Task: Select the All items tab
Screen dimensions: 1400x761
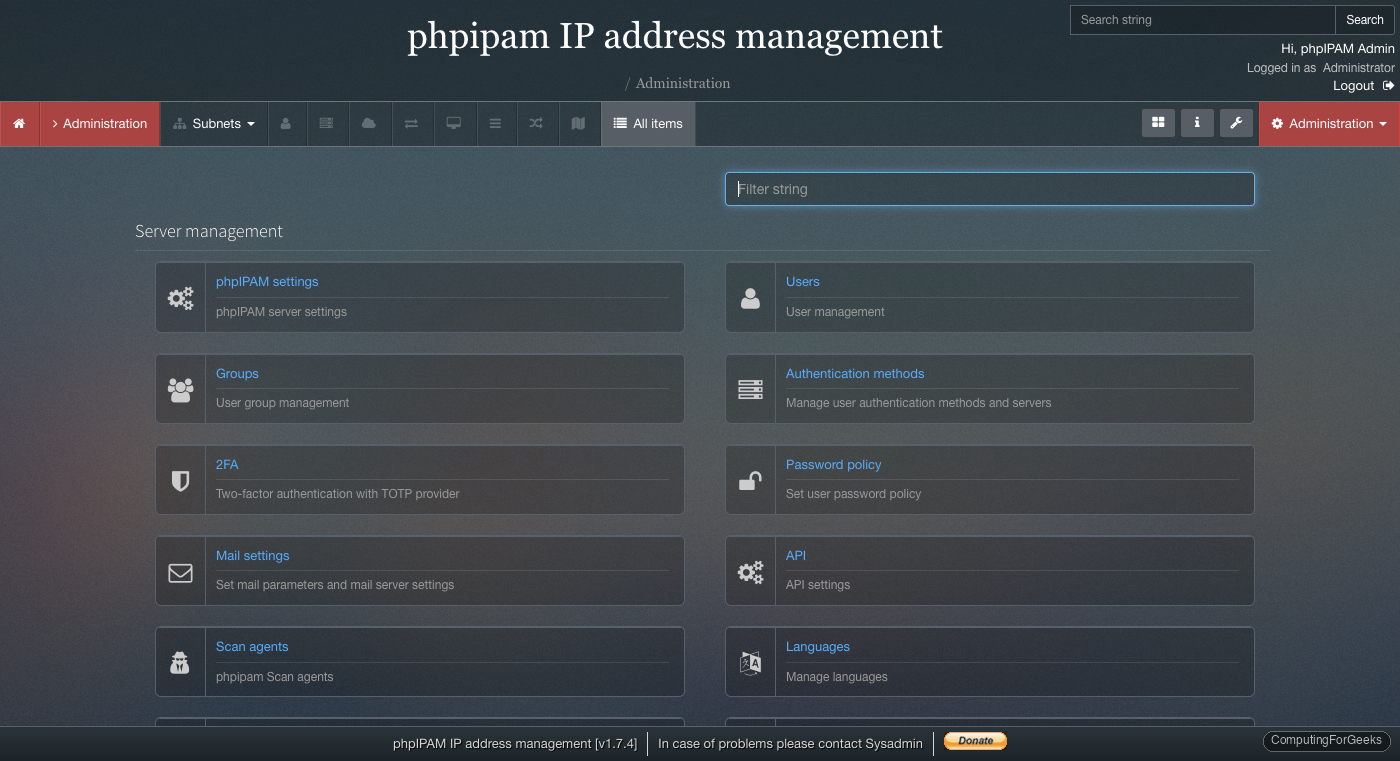Action: pyautogui.click(x=647, y=123)
